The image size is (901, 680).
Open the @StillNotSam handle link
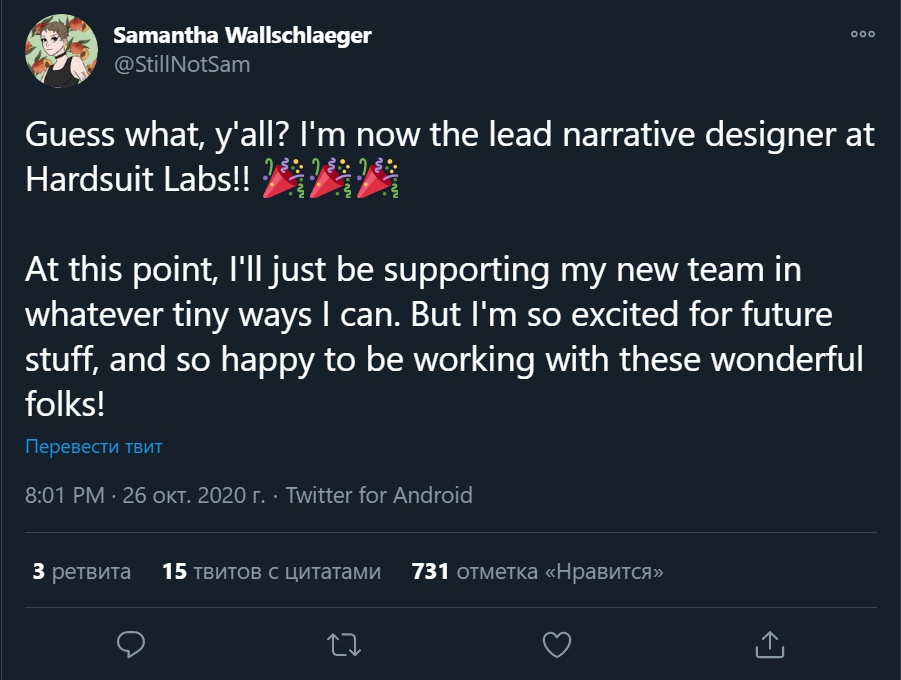coord(182,64)
